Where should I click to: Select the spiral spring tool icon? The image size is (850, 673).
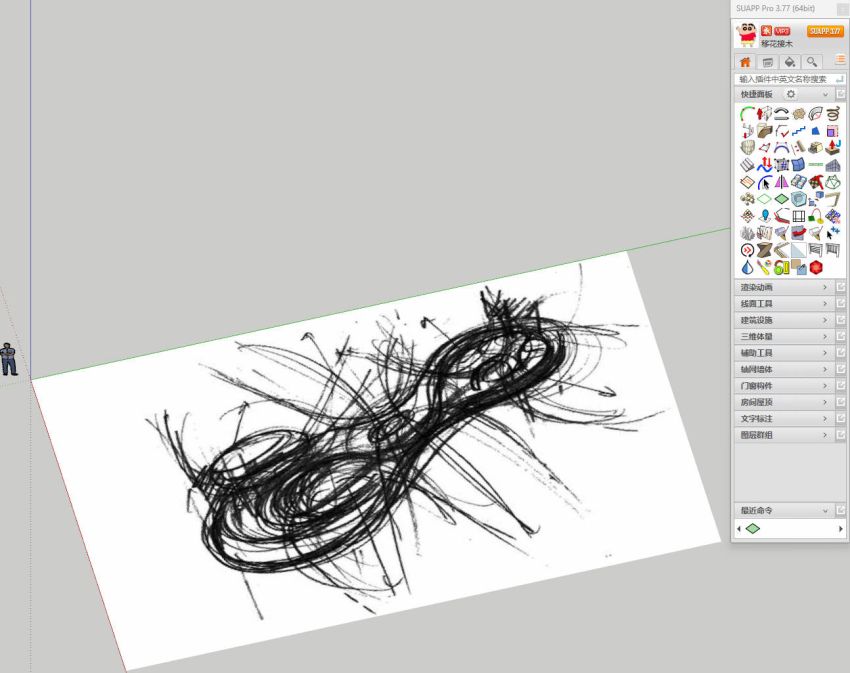(x=833, y=114)
